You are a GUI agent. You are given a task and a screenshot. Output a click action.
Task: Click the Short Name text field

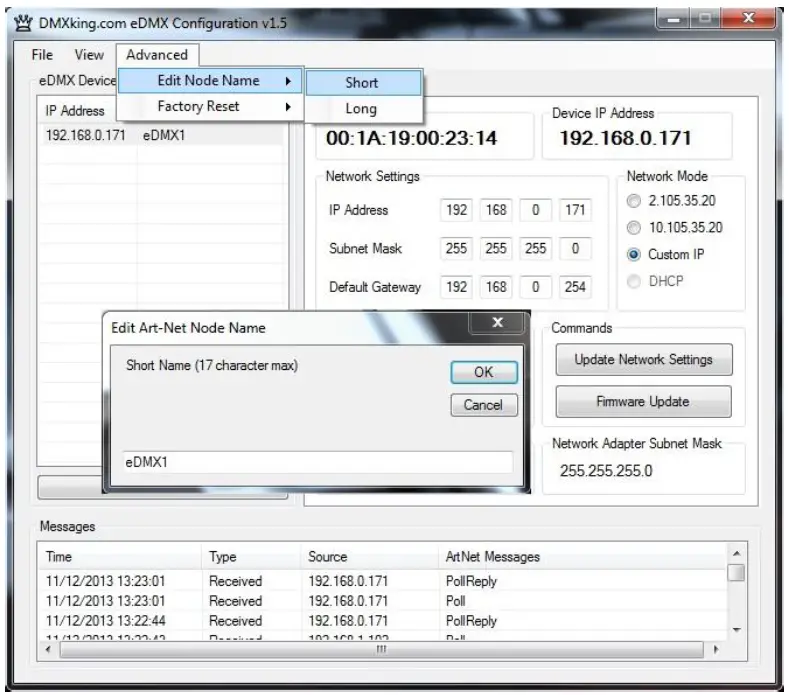(x=317, y=463)
